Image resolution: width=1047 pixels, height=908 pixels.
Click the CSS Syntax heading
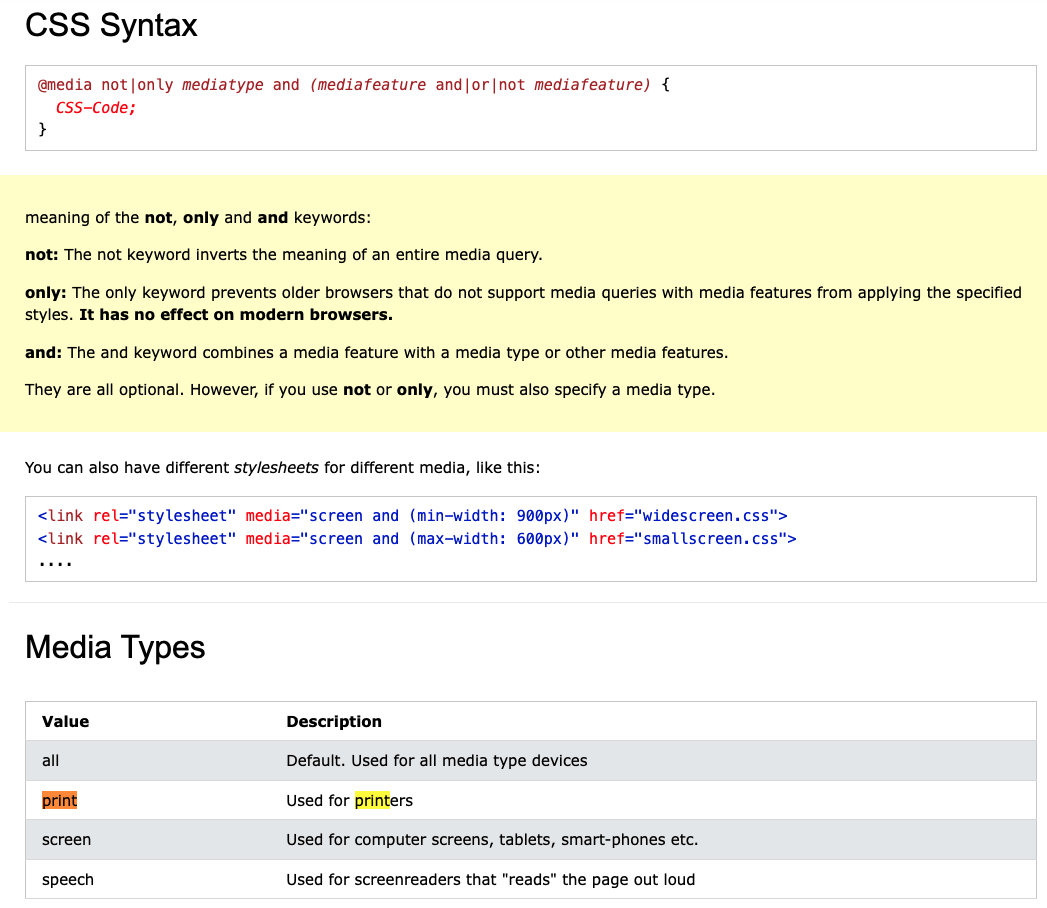coord(111,25)
